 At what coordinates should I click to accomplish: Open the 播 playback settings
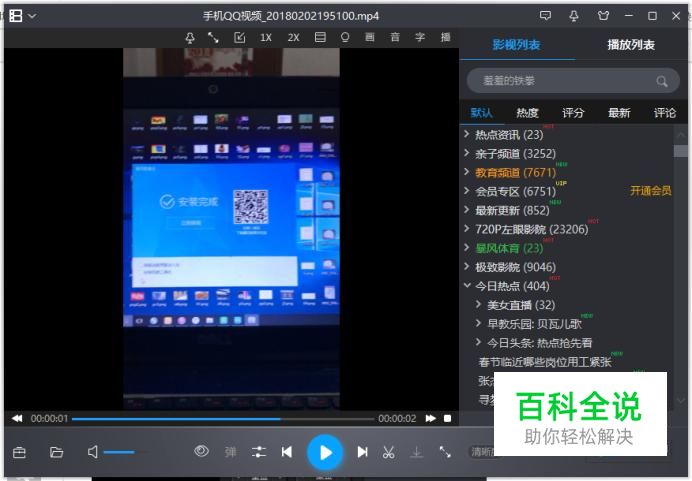[445, 37]
